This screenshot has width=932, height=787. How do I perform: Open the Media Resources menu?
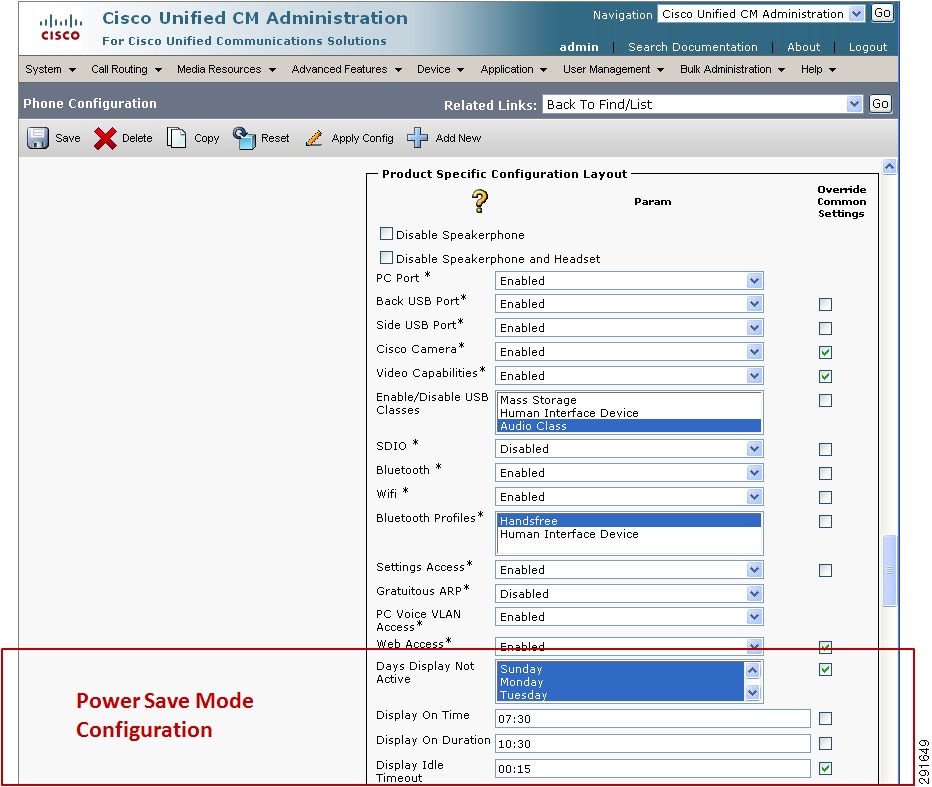(226, 70)
